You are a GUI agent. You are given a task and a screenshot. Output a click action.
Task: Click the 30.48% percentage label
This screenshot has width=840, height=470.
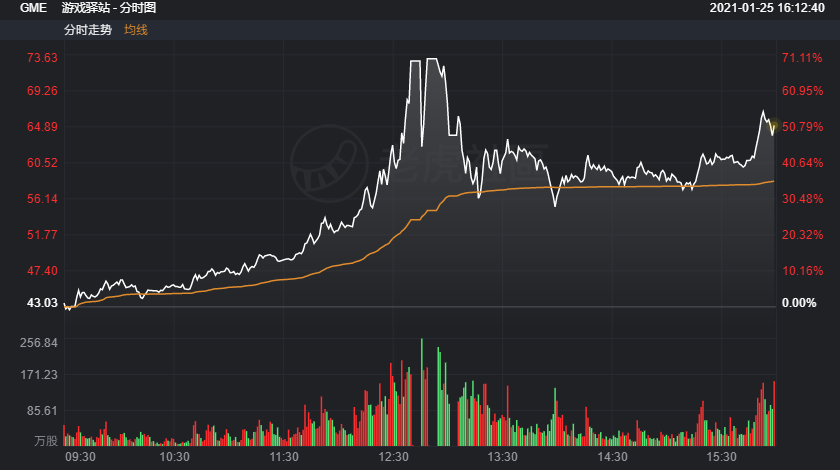click(802, 199)
